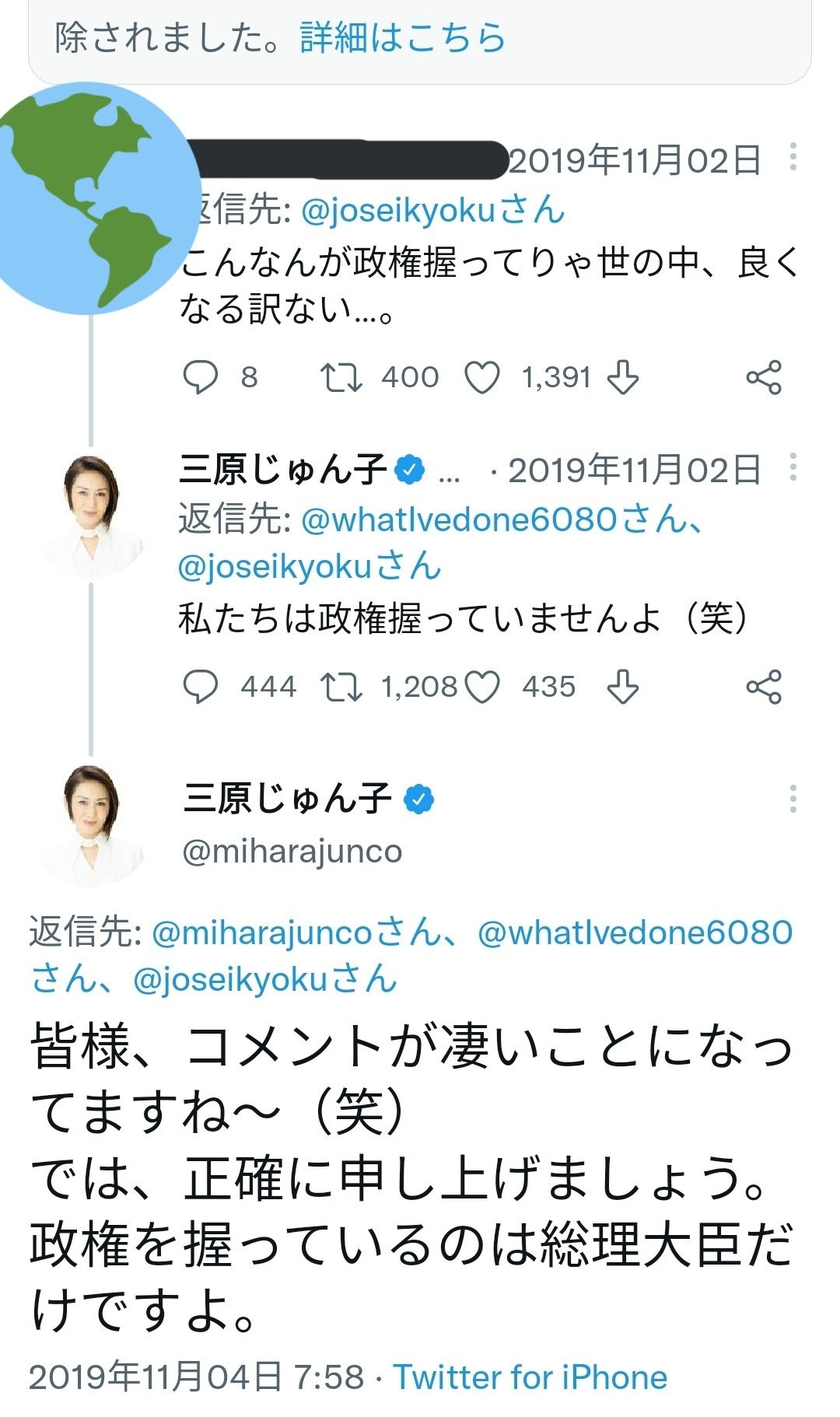
Task: Open more options on the globe-avatar tweet
Action: coord(793,158)
